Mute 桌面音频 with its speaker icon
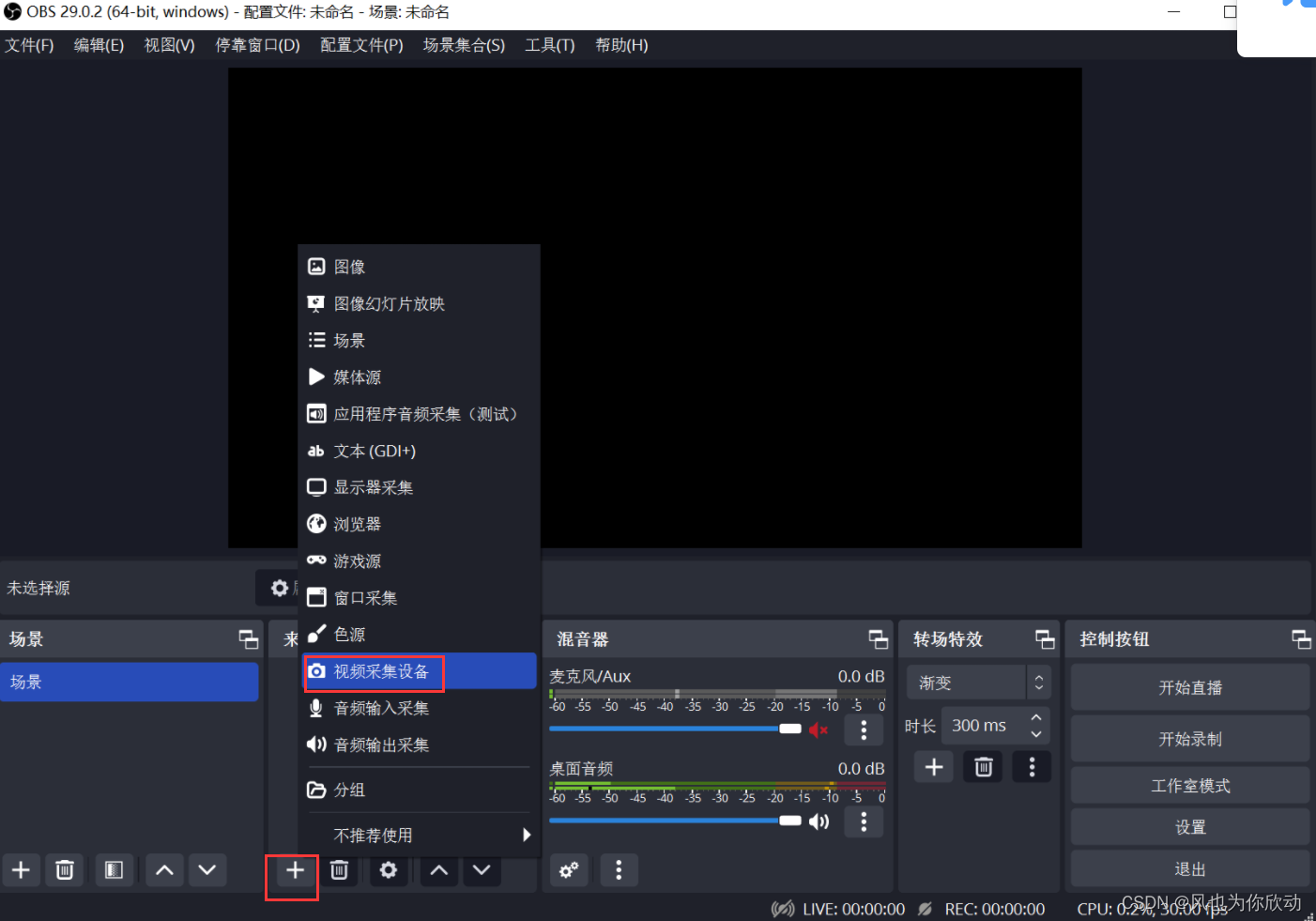The width and height of the screenshot is (1316, 921). point(819,821)
